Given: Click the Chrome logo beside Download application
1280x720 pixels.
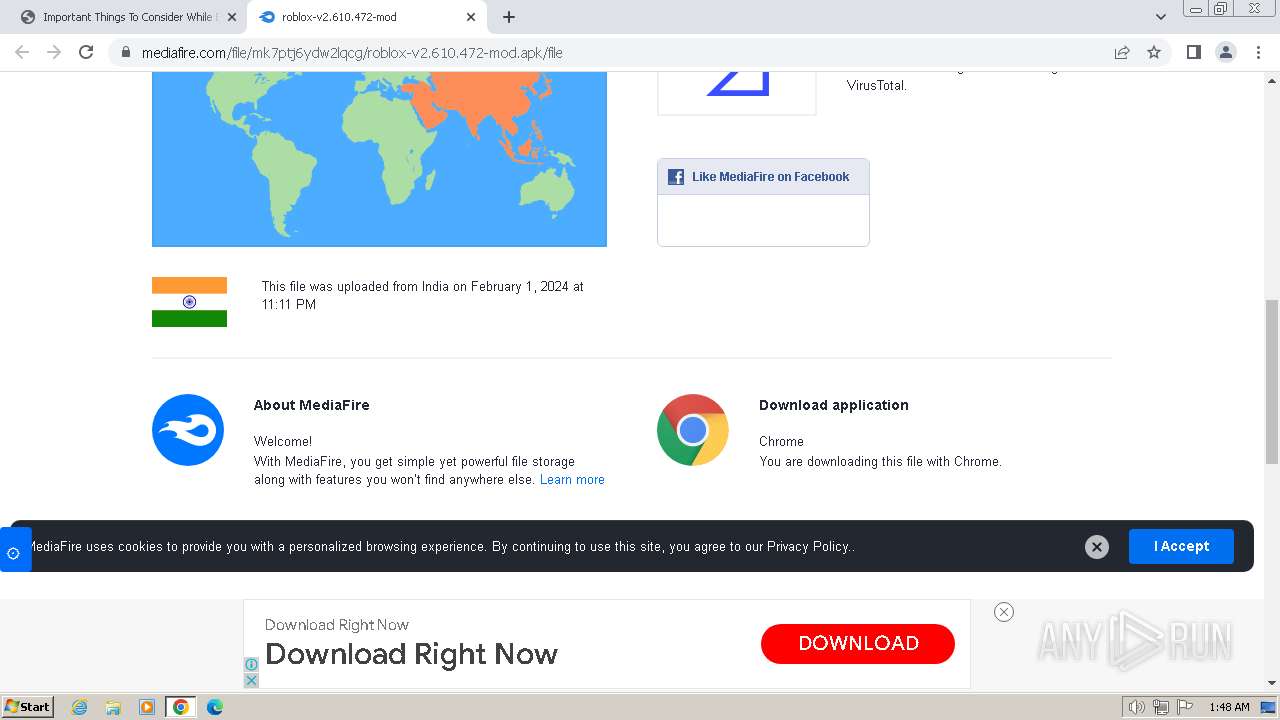Looking at the screenshot, I should 693,430.
